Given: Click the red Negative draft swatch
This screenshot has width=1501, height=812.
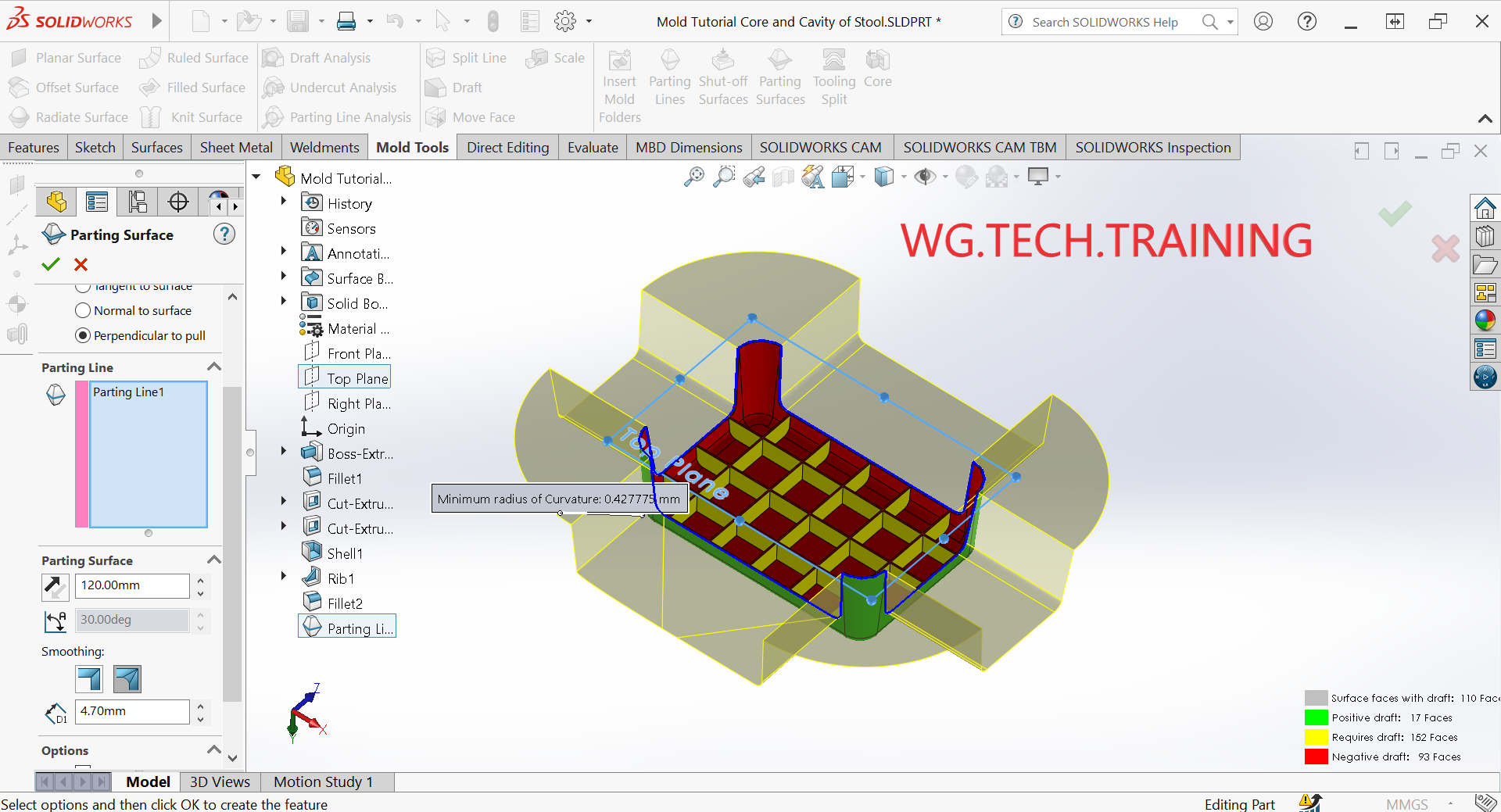Looking at the screenshot, I should (1317, 757).
